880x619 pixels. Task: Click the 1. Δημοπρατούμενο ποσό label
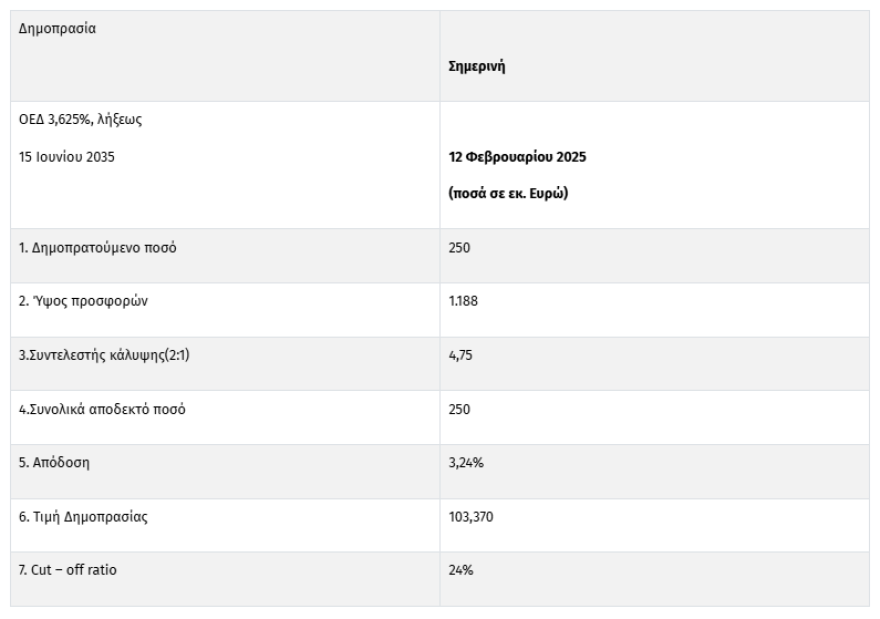tap(98, 248)
